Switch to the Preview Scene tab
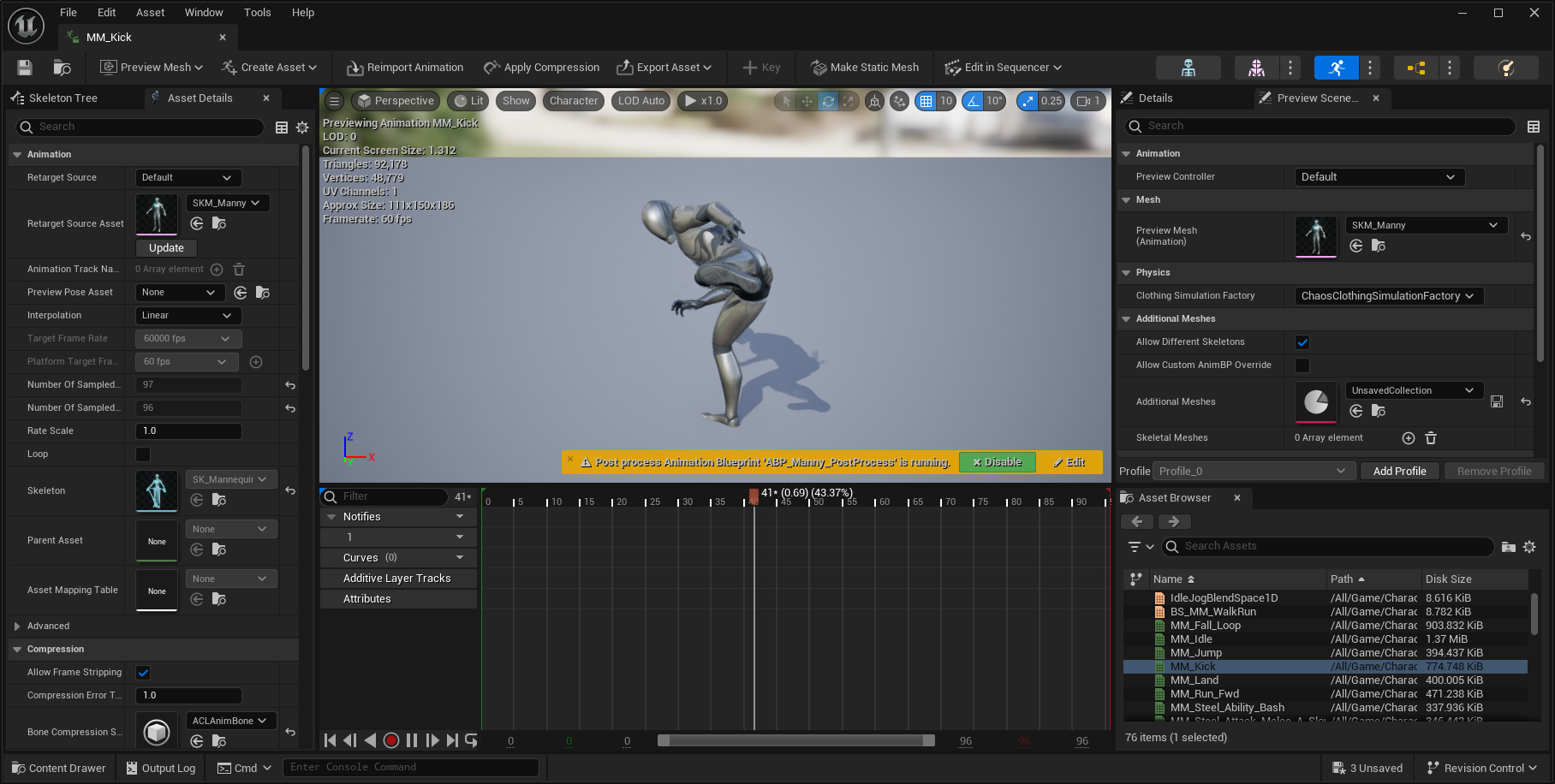 pos(1317,98)
